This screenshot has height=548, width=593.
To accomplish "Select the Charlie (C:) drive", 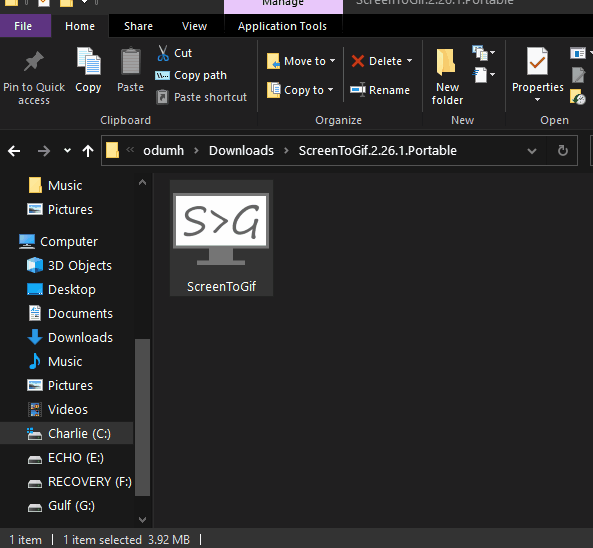I will tap(67, 433).
